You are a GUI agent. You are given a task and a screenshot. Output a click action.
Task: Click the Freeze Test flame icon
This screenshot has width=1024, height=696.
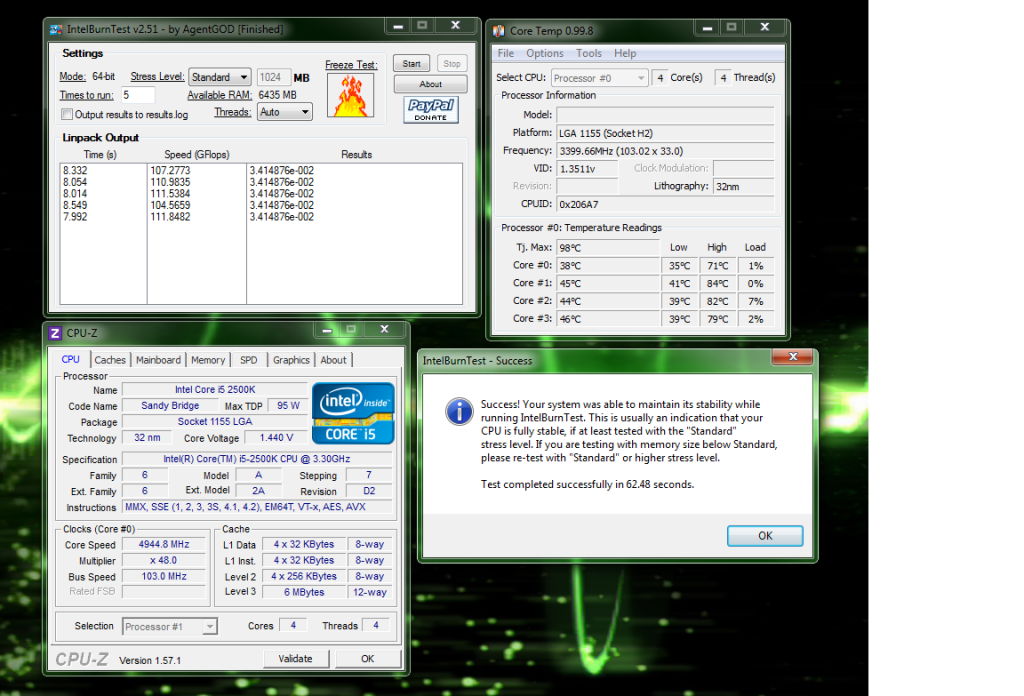pos(351,95)
